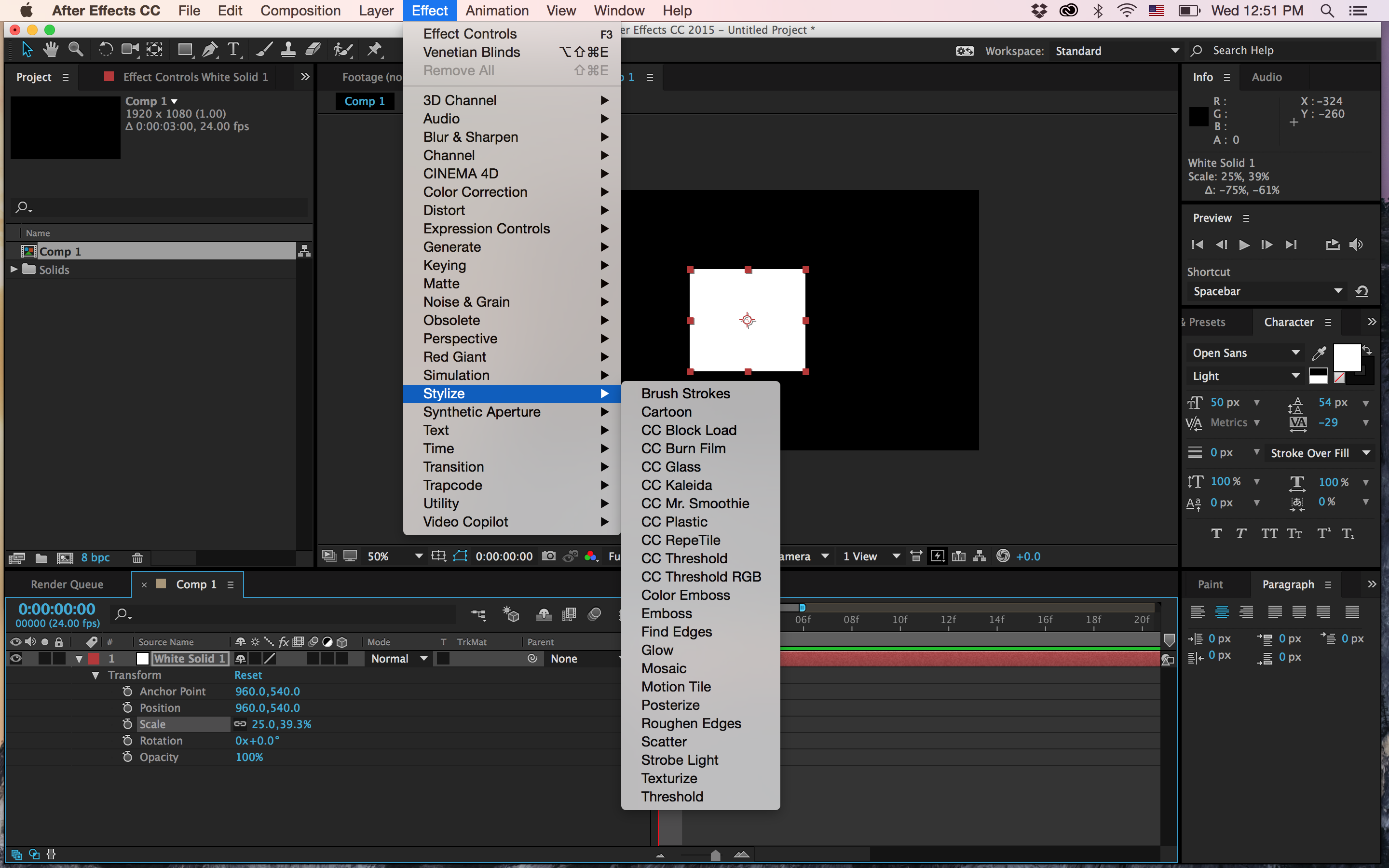Expand the Transform properties for White Solid 1

coord(93,674)
